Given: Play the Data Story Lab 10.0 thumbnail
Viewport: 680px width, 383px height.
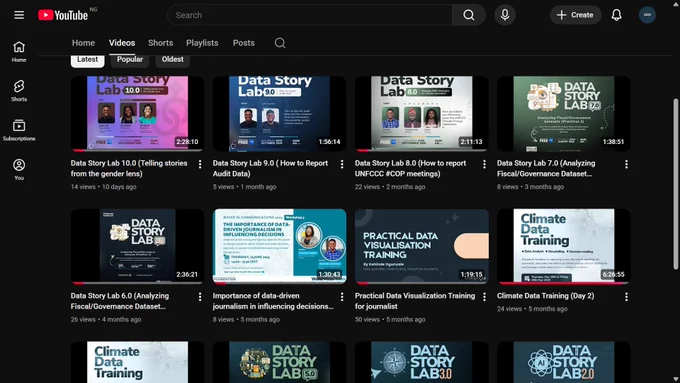Looking at the screenshot, I should point(137,114).
